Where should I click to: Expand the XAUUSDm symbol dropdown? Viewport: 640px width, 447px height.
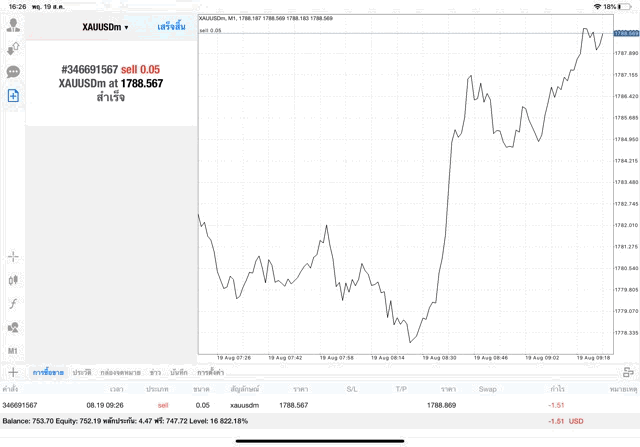point(105,27)
